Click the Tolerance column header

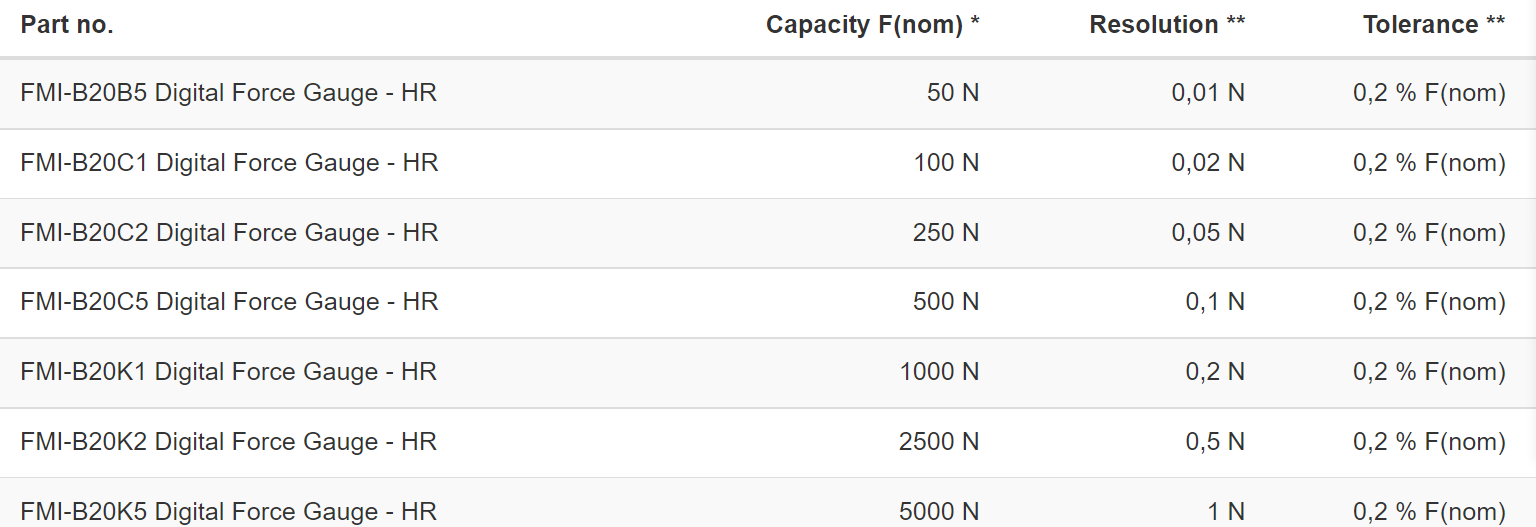tap(1433, 25)
